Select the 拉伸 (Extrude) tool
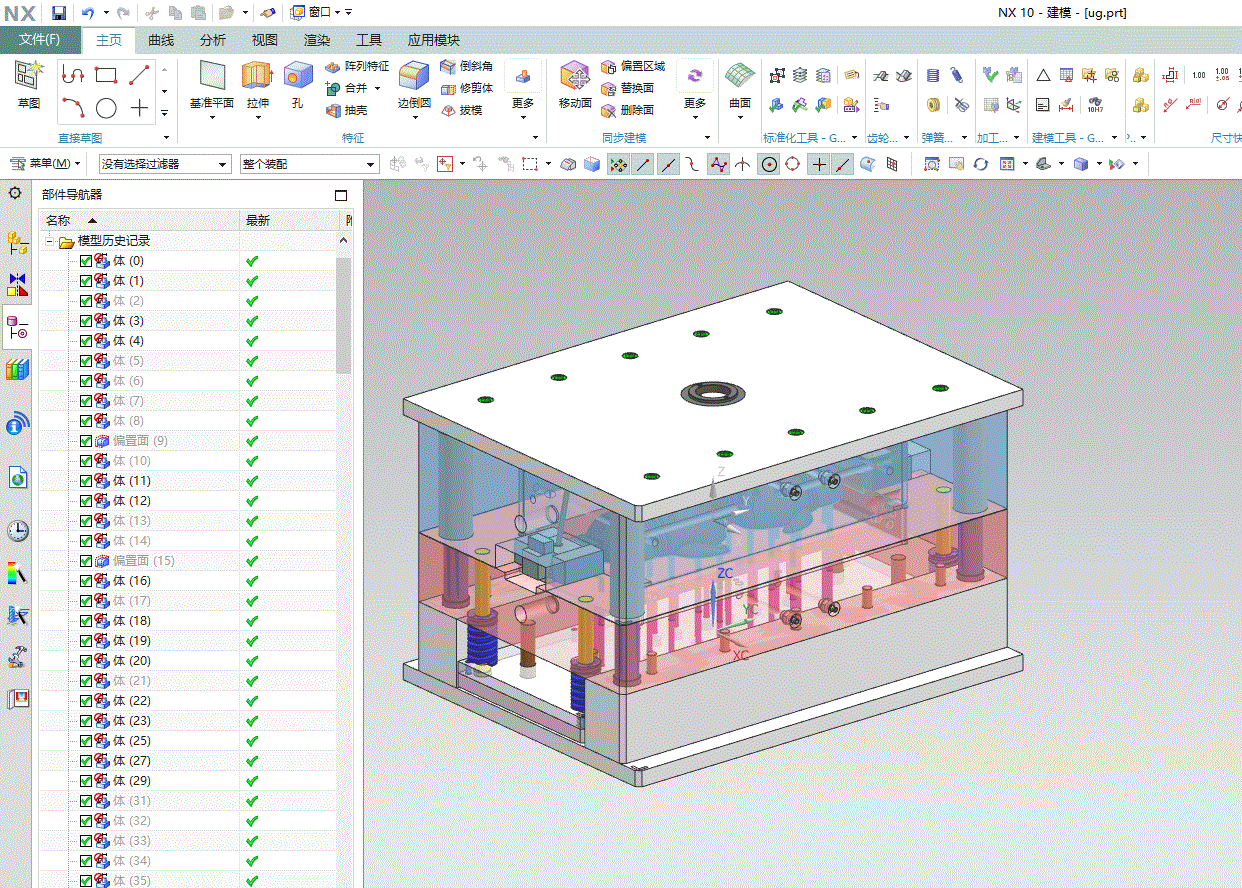 tap(257, 76)
